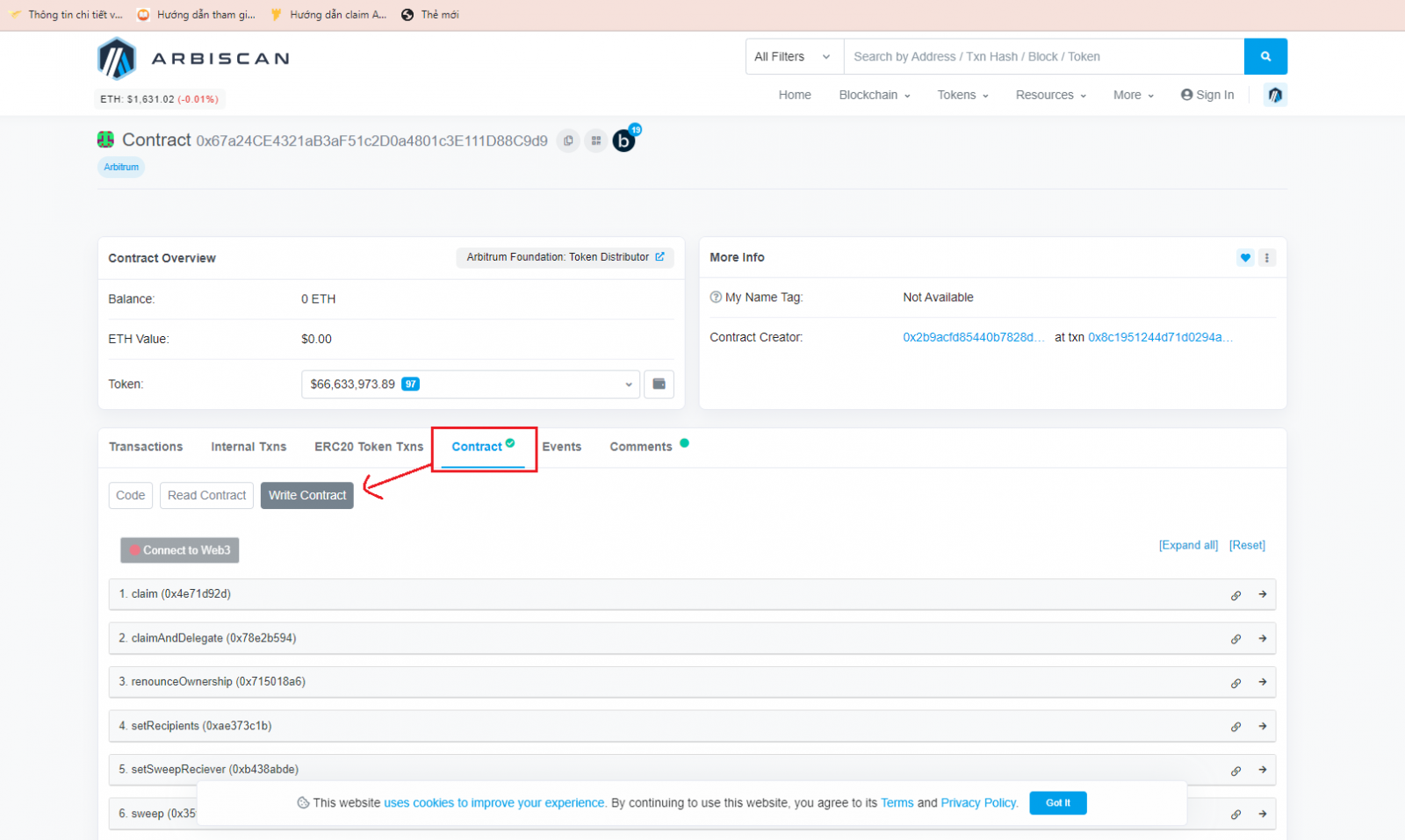Click Sign In
The image size is (1405, 840).
click(1207, 95)
